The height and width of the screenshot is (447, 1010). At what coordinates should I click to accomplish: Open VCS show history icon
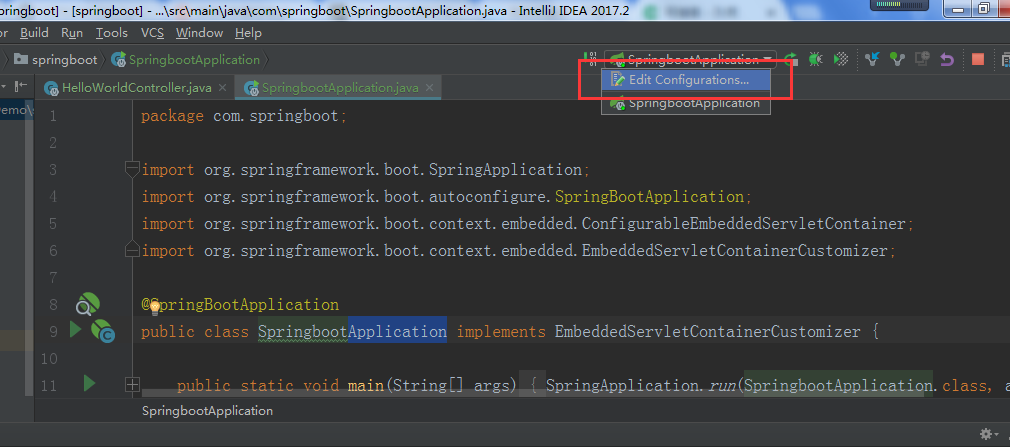click(x=922, y=59)
